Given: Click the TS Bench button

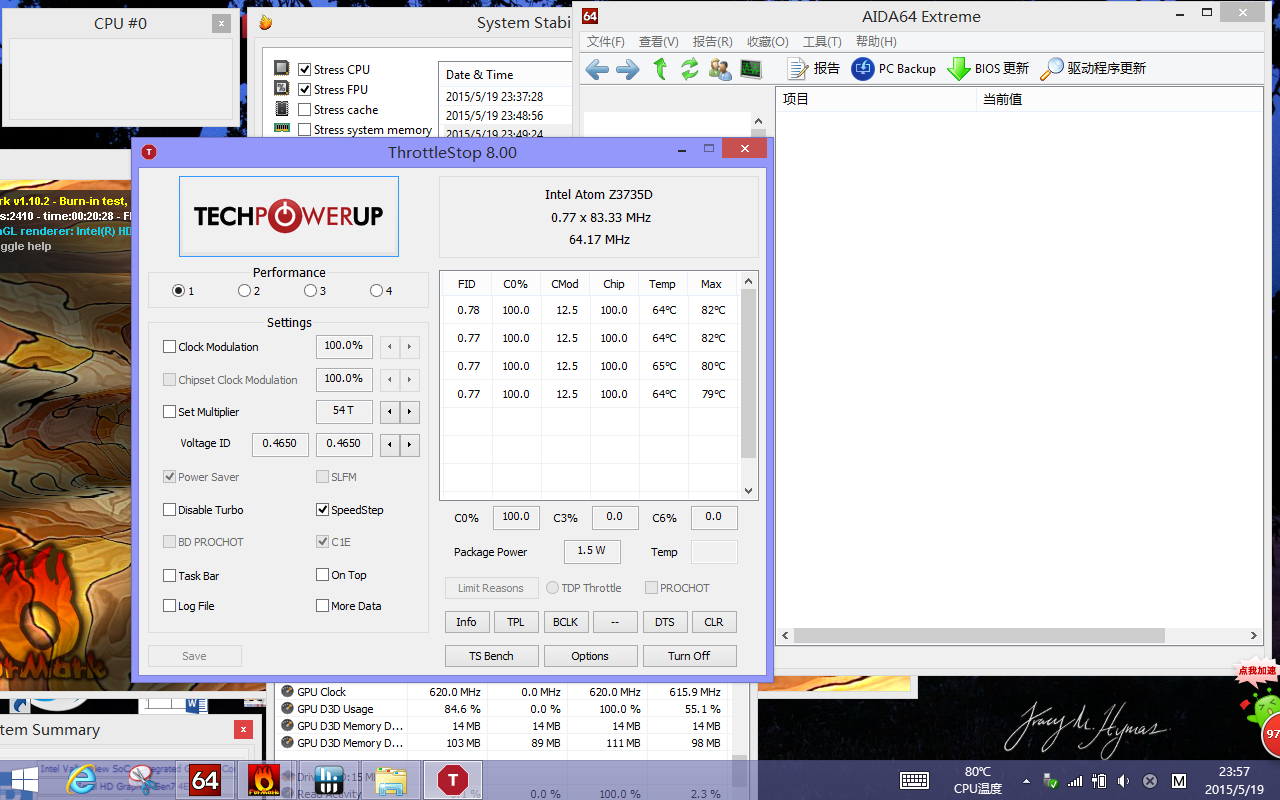Looking at the screenshot, I should pyautogui.click(x=492, y=656).
